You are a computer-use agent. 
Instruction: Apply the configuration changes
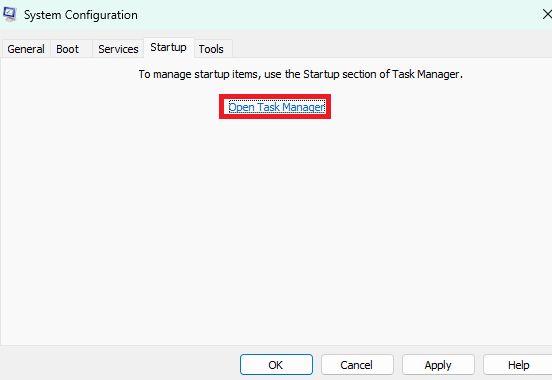[438, 365]
